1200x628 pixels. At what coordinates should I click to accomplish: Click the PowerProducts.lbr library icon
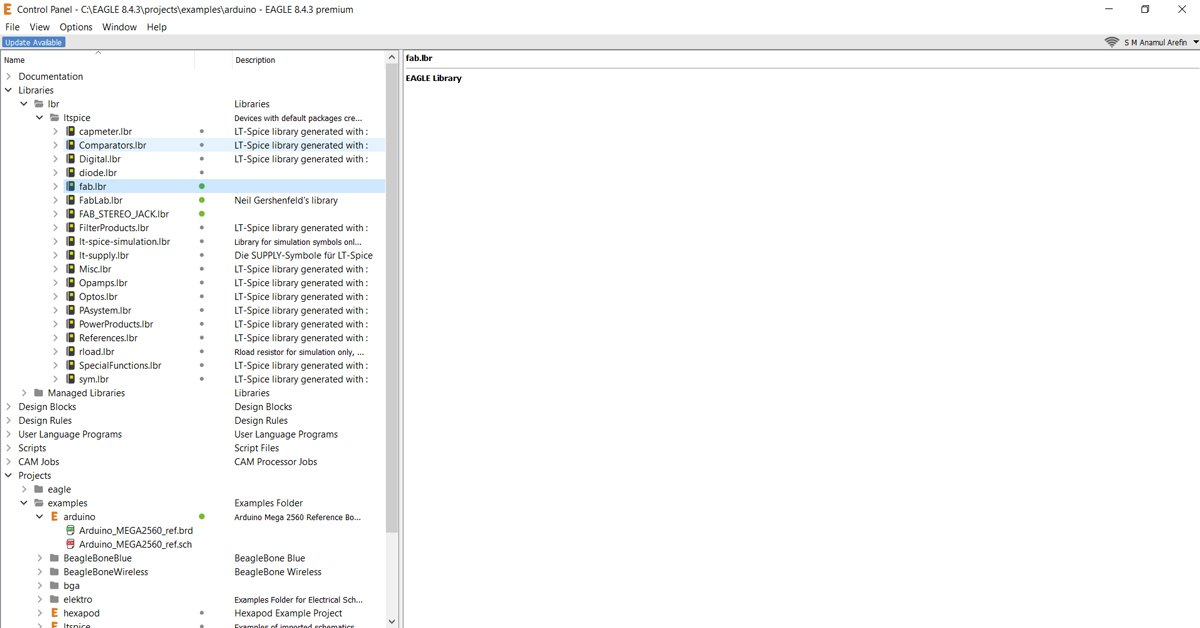(71, 324)
